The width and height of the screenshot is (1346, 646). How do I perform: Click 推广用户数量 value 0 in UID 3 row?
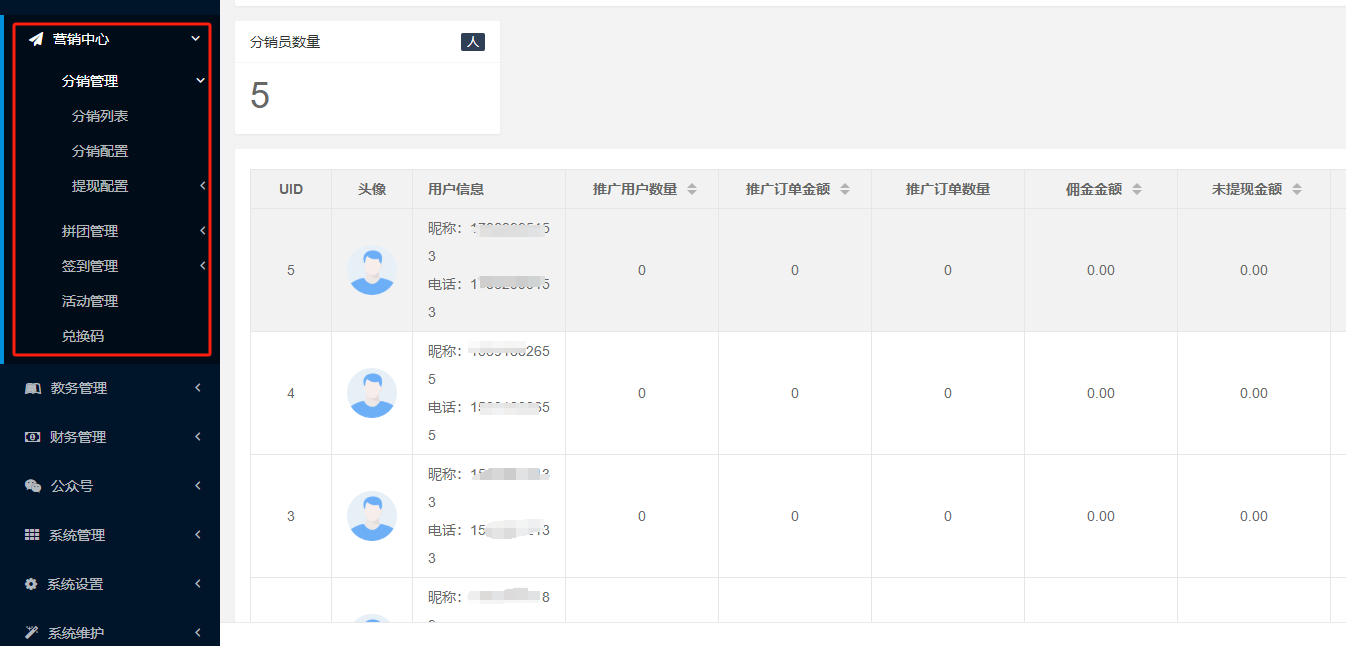tap(642, 516)
